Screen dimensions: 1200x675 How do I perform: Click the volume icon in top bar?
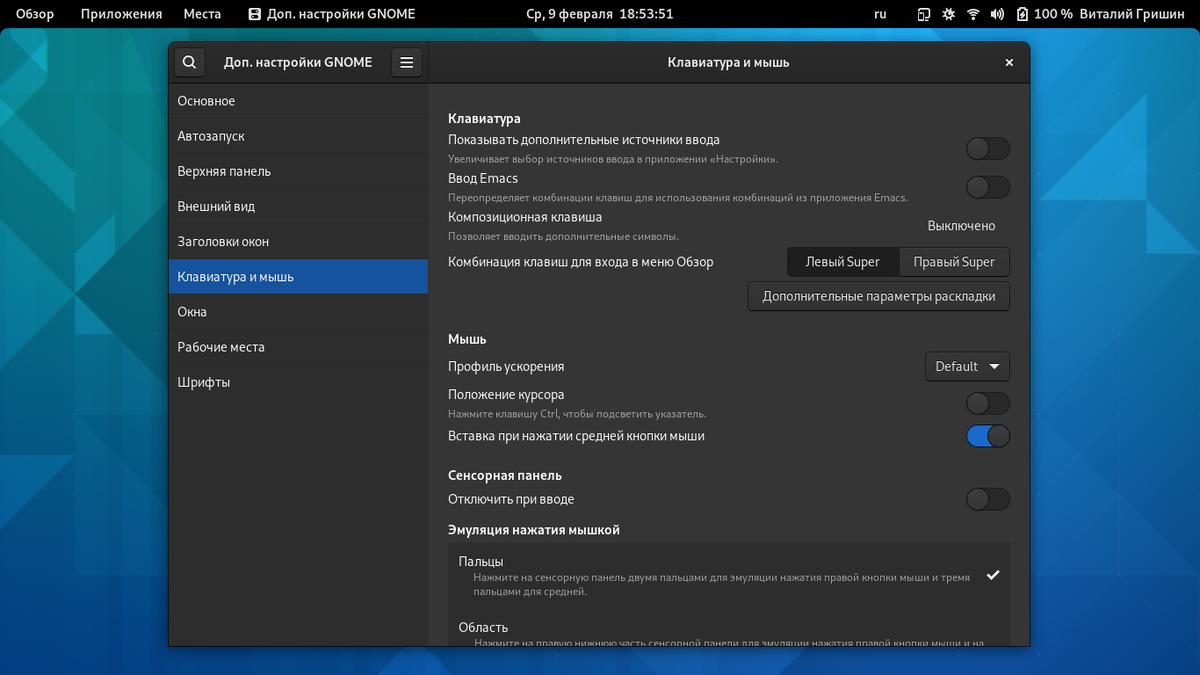(x=997, y=14)
